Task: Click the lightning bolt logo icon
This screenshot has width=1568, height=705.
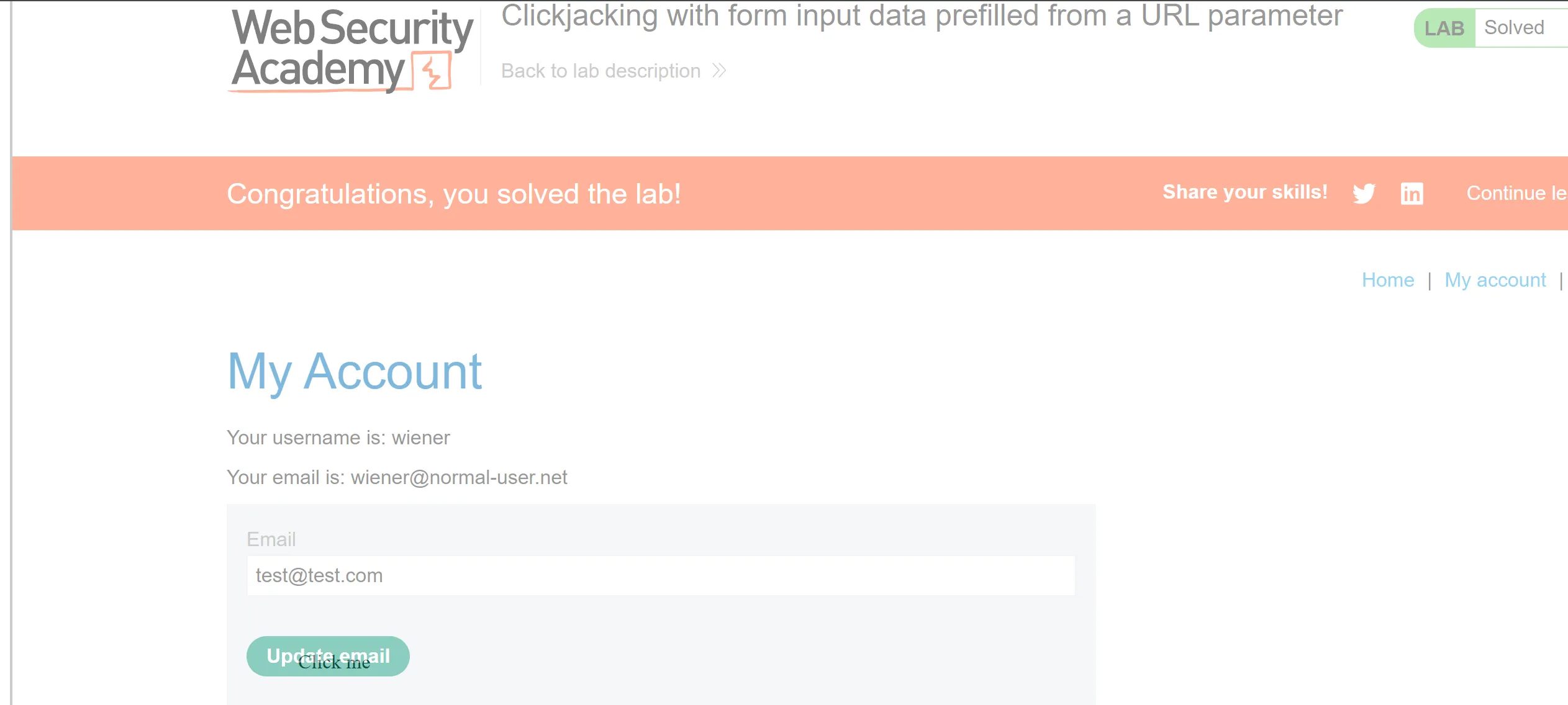Action: [432, 72]
